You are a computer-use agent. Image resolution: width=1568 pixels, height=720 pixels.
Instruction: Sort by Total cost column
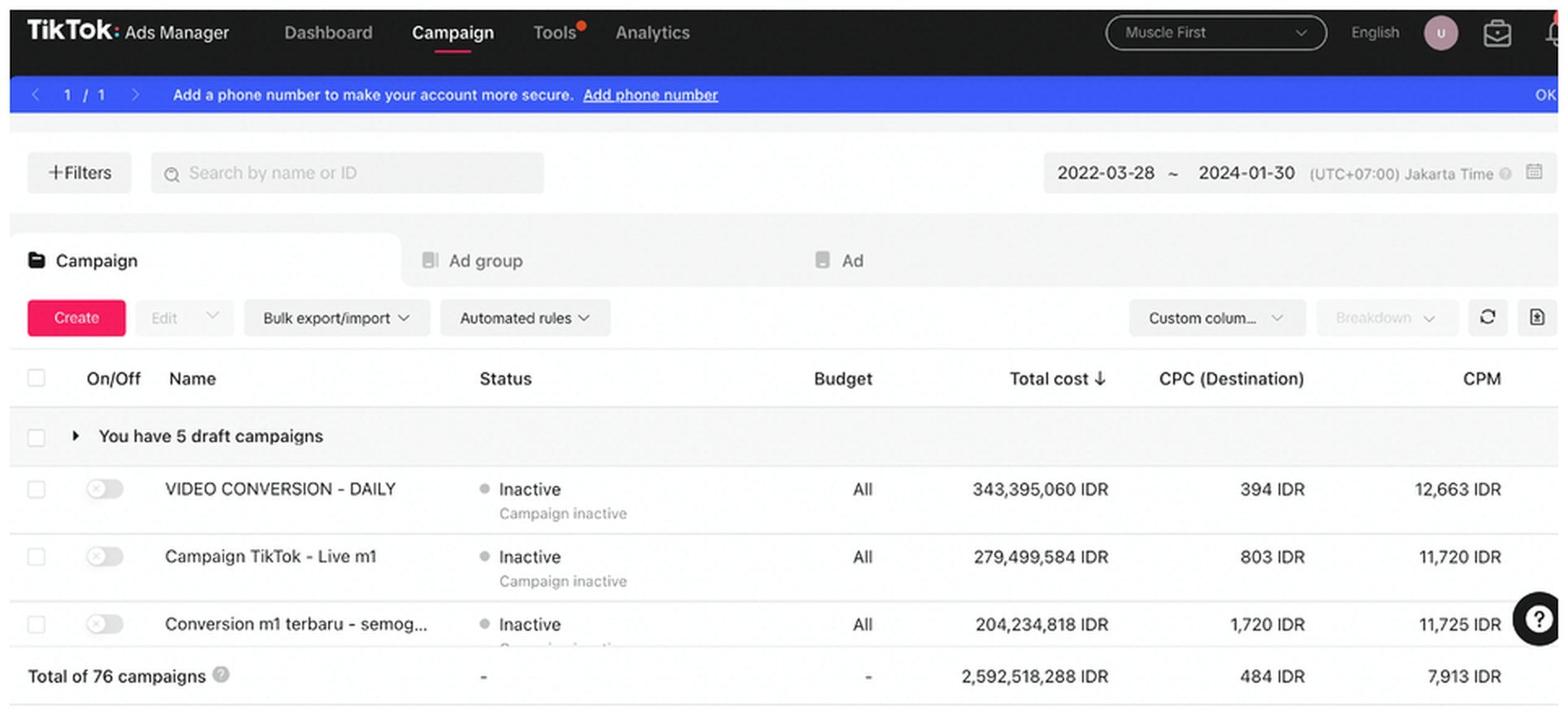[x=1057, y=379]
